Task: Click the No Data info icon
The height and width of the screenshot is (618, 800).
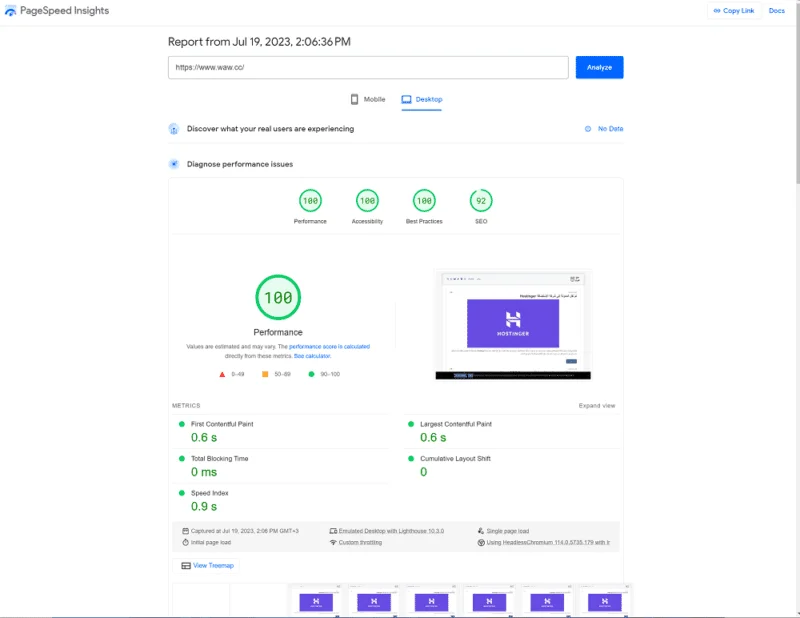Action: 588,129
